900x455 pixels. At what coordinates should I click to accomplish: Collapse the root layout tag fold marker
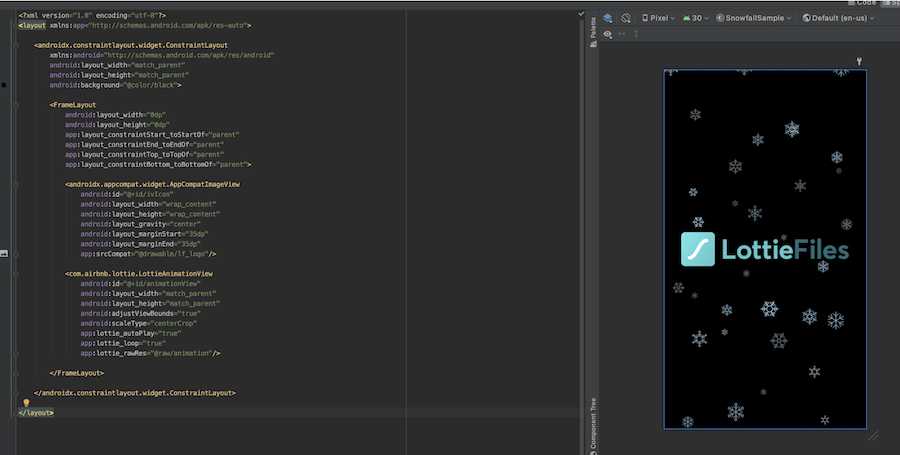(16, 26)
